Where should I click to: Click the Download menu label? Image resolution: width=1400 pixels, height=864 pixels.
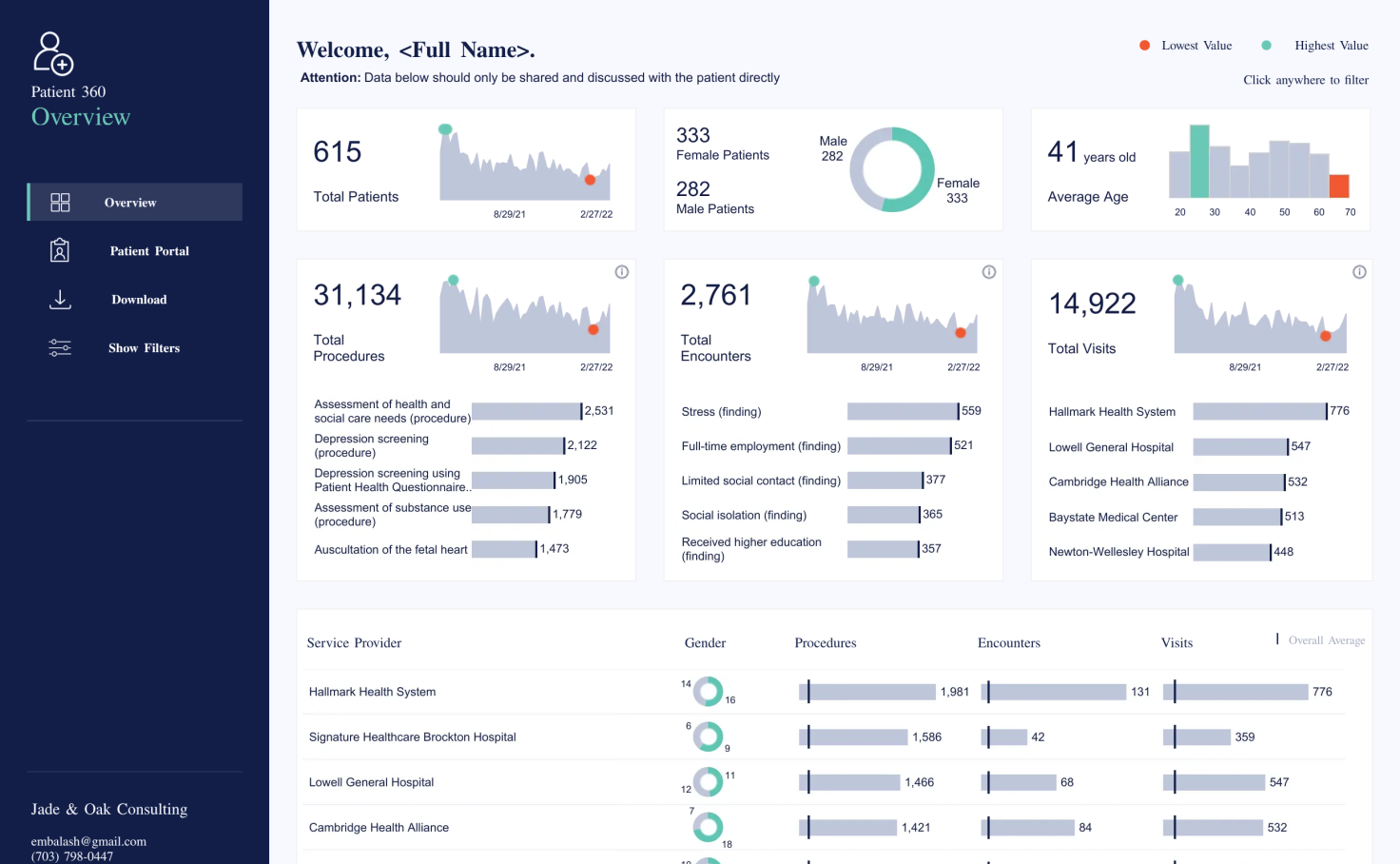click(x=139, y=300)
